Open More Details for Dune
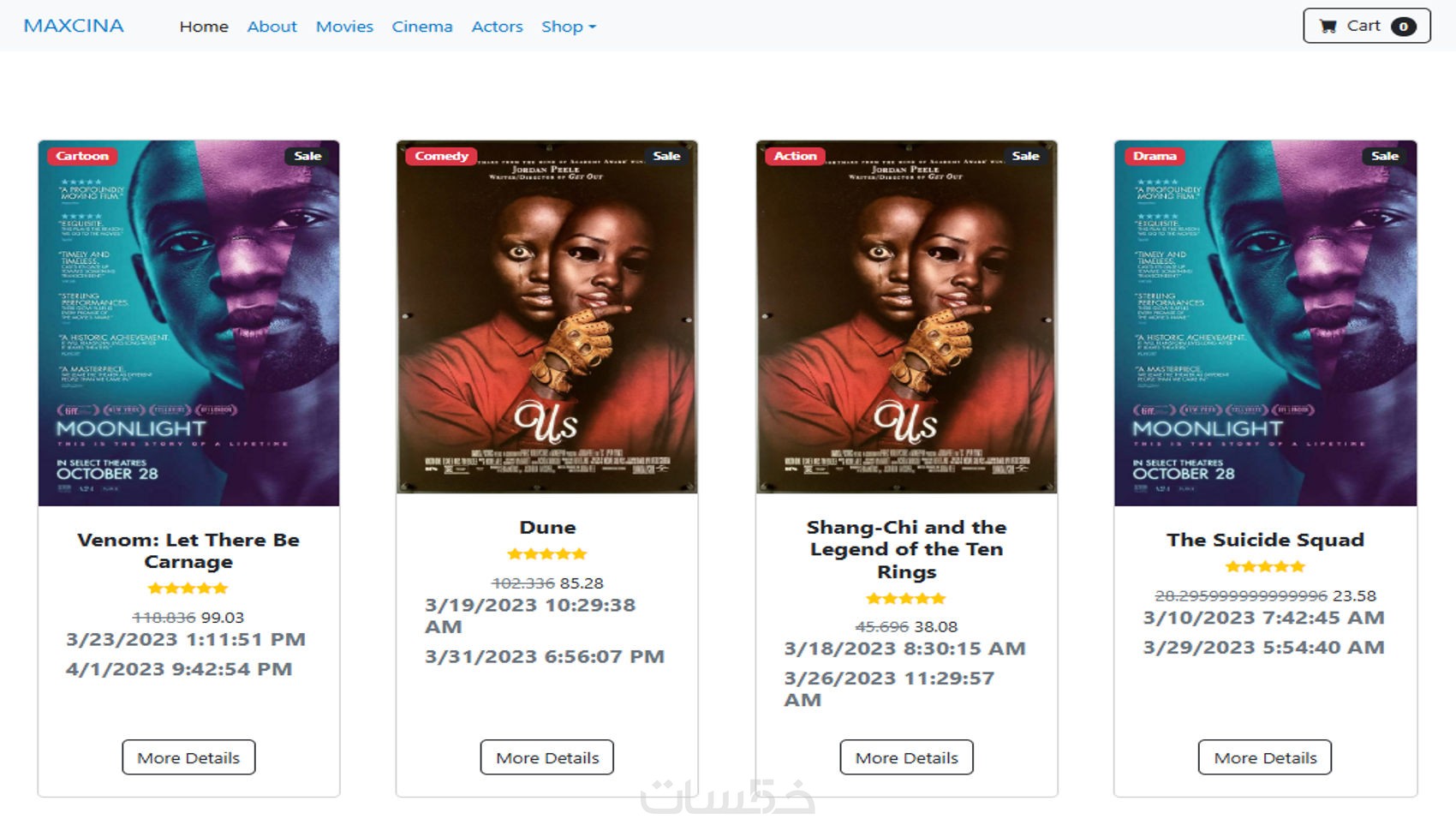 click(547, 757)
